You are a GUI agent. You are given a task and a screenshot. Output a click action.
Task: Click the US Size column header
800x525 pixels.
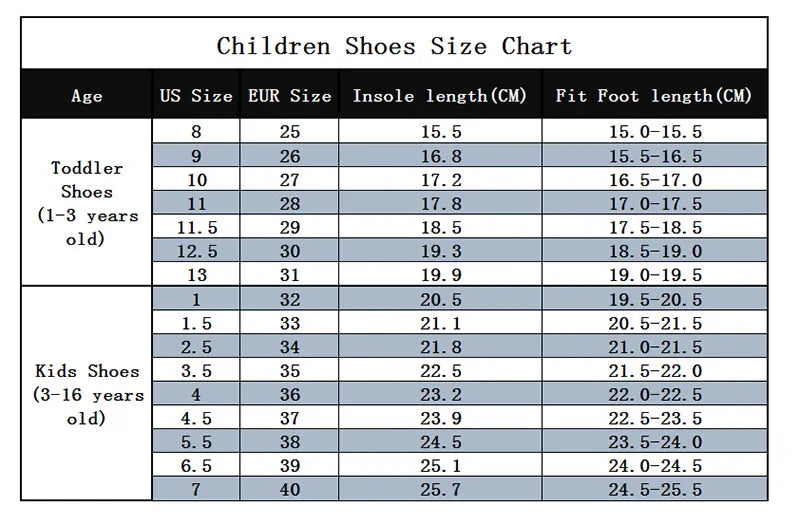coord(196,96)
